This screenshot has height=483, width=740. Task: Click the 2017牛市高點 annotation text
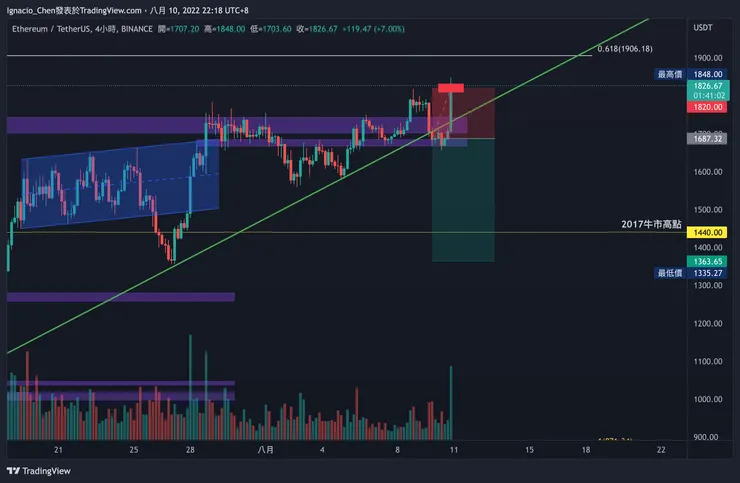[651, 224]
